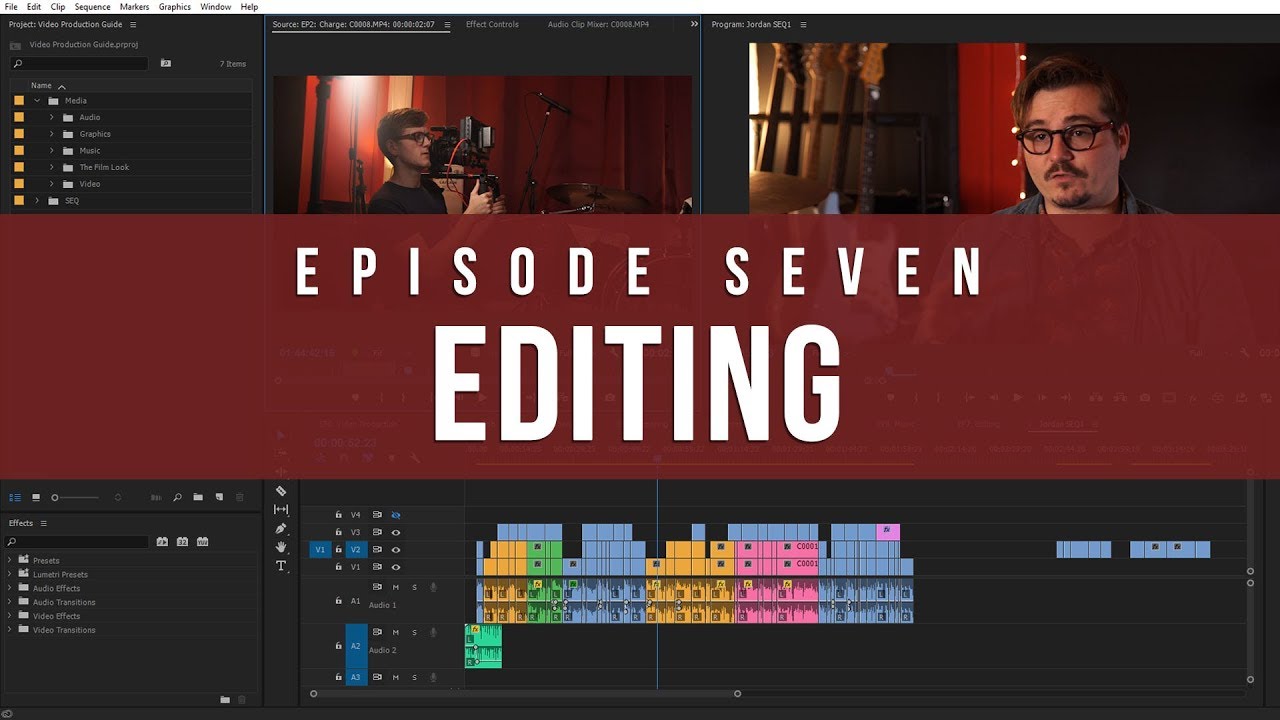Viewport: 1280px width, 720px height.
Task: Expand the SEQ bin
Action: coord(38,200)
